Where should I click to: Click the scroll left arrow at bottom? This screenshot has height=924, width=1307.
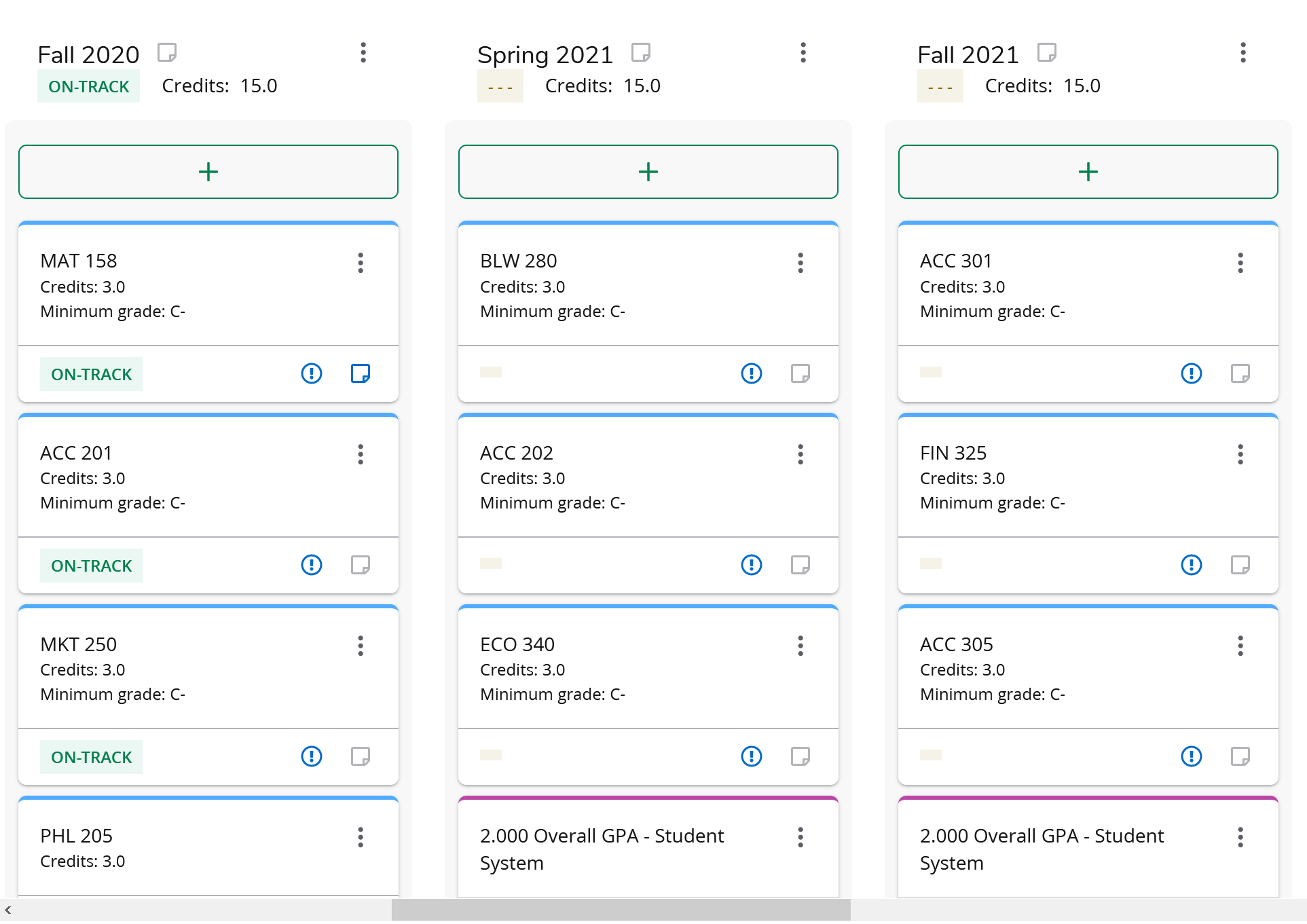[x=8, y=910]
